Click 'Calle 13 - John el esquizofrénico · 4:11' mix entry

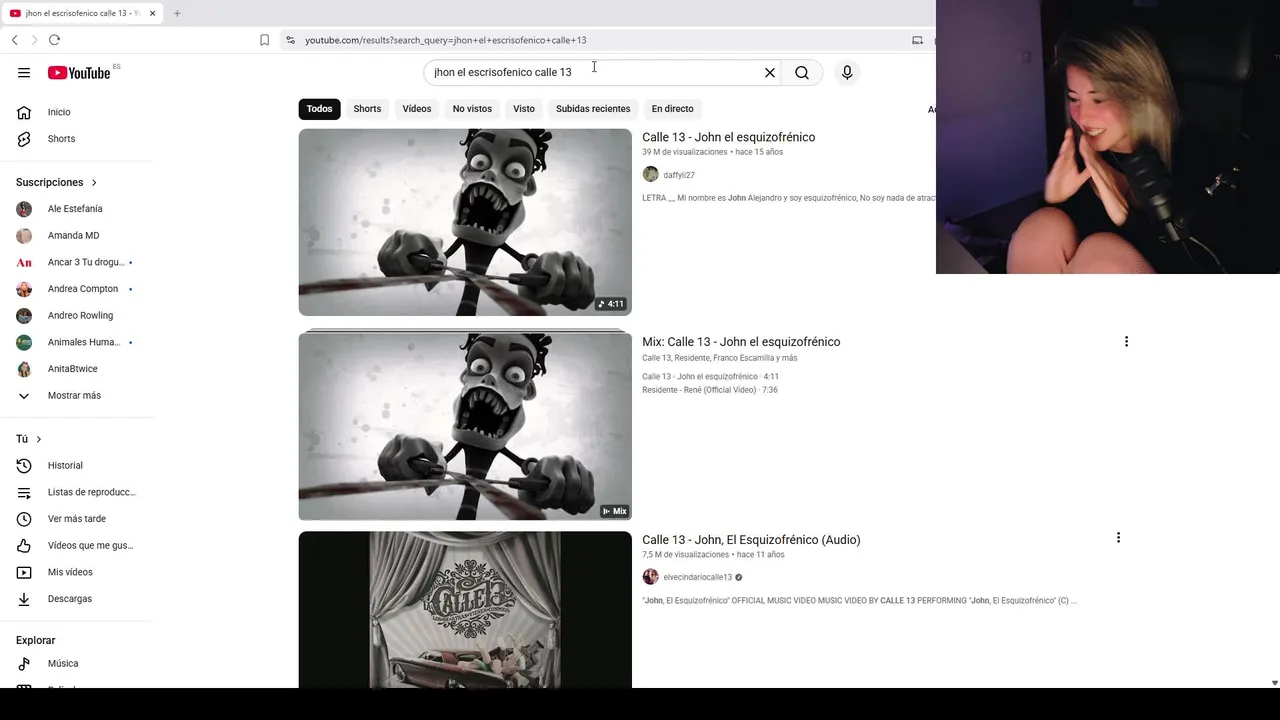tap(710, 376)
